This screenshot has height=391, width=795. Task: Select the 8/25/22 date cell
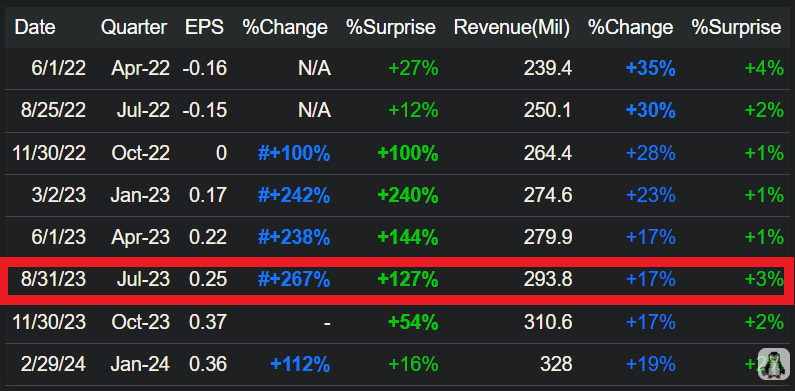coord(53,110)
